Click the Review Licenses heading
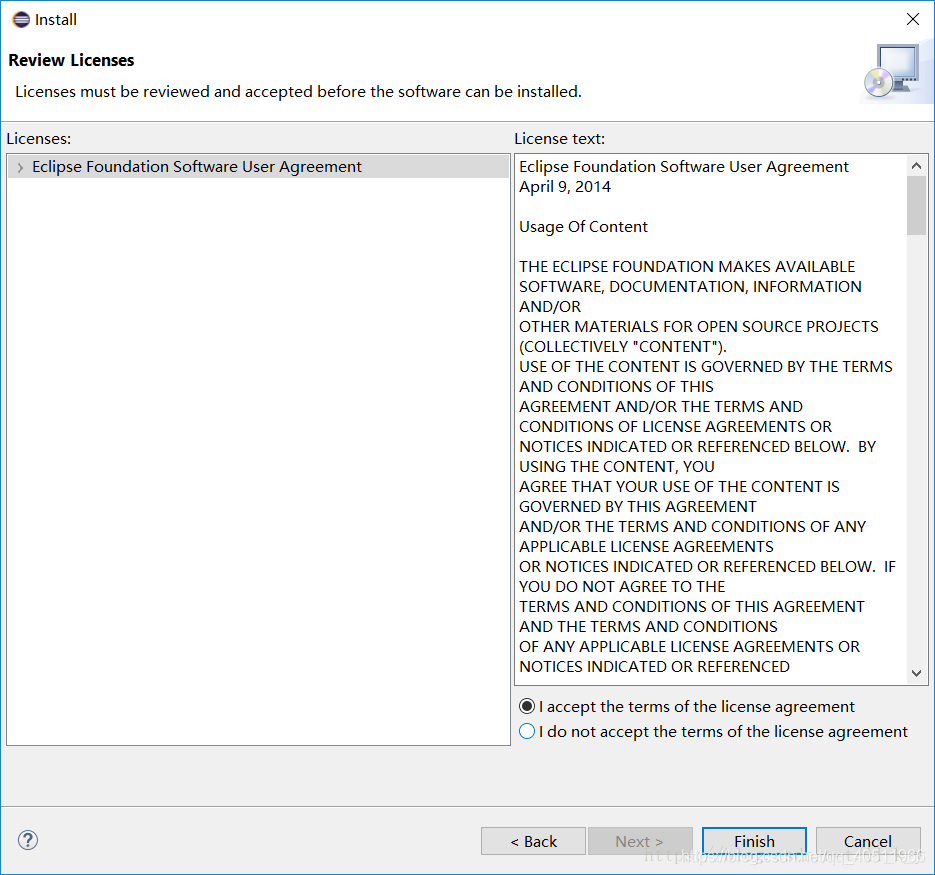The height and width of the screenshot is (875, 935). point(71,60)
